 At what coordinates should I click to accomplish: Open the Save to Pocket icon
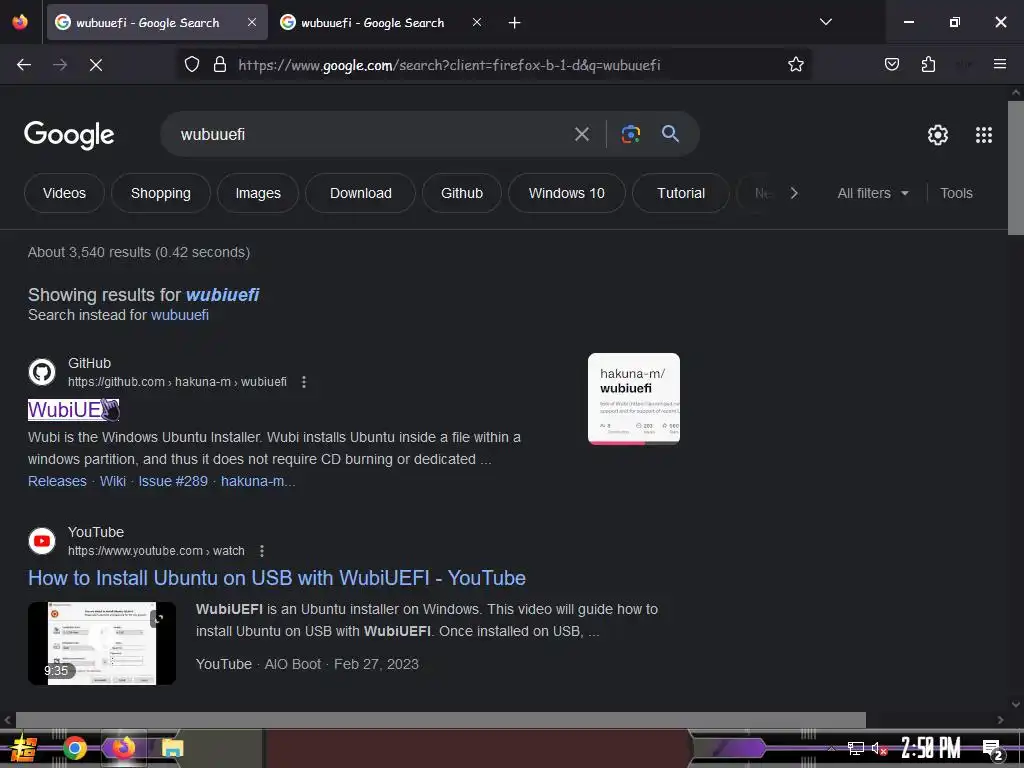[x=891, y=65]
